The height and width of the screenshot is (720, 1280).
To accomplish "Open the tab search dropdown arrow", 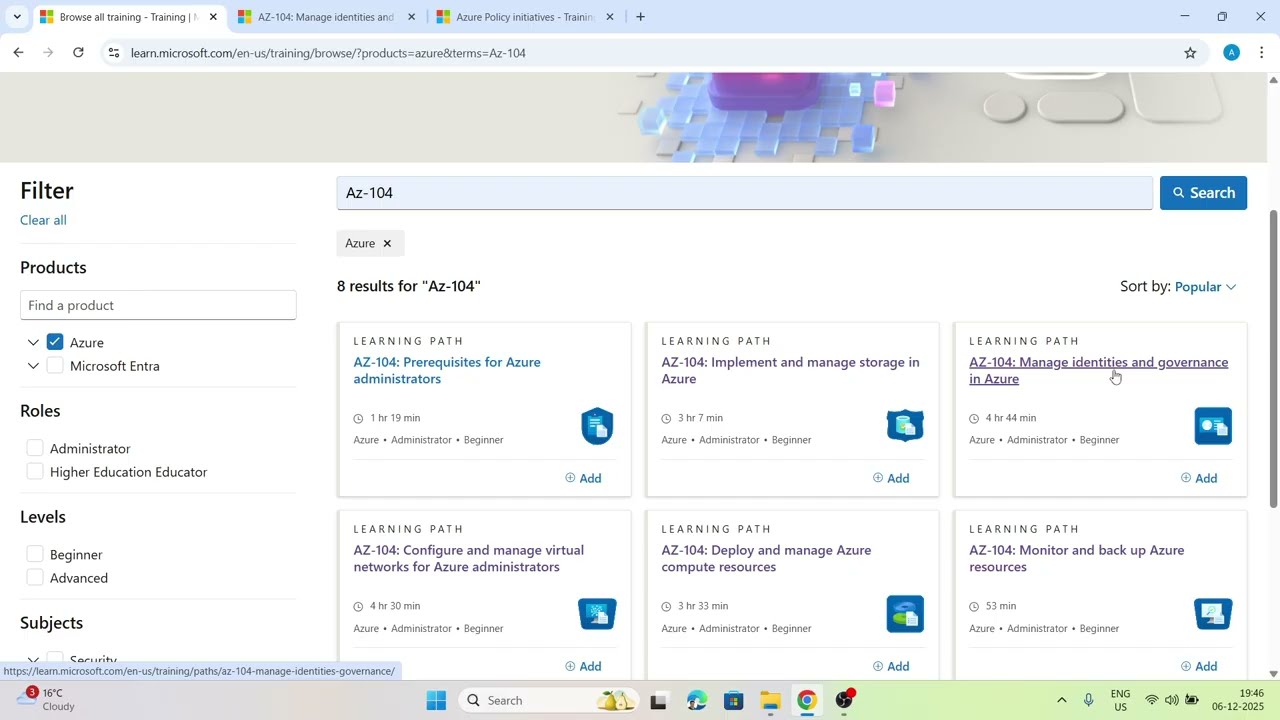I will [16, 17].
